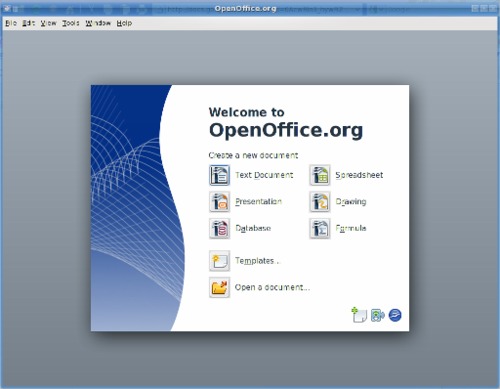The width and height of the screenshot is (500, 389).
Task: Open the Edit menu
Action: point(28,23)
